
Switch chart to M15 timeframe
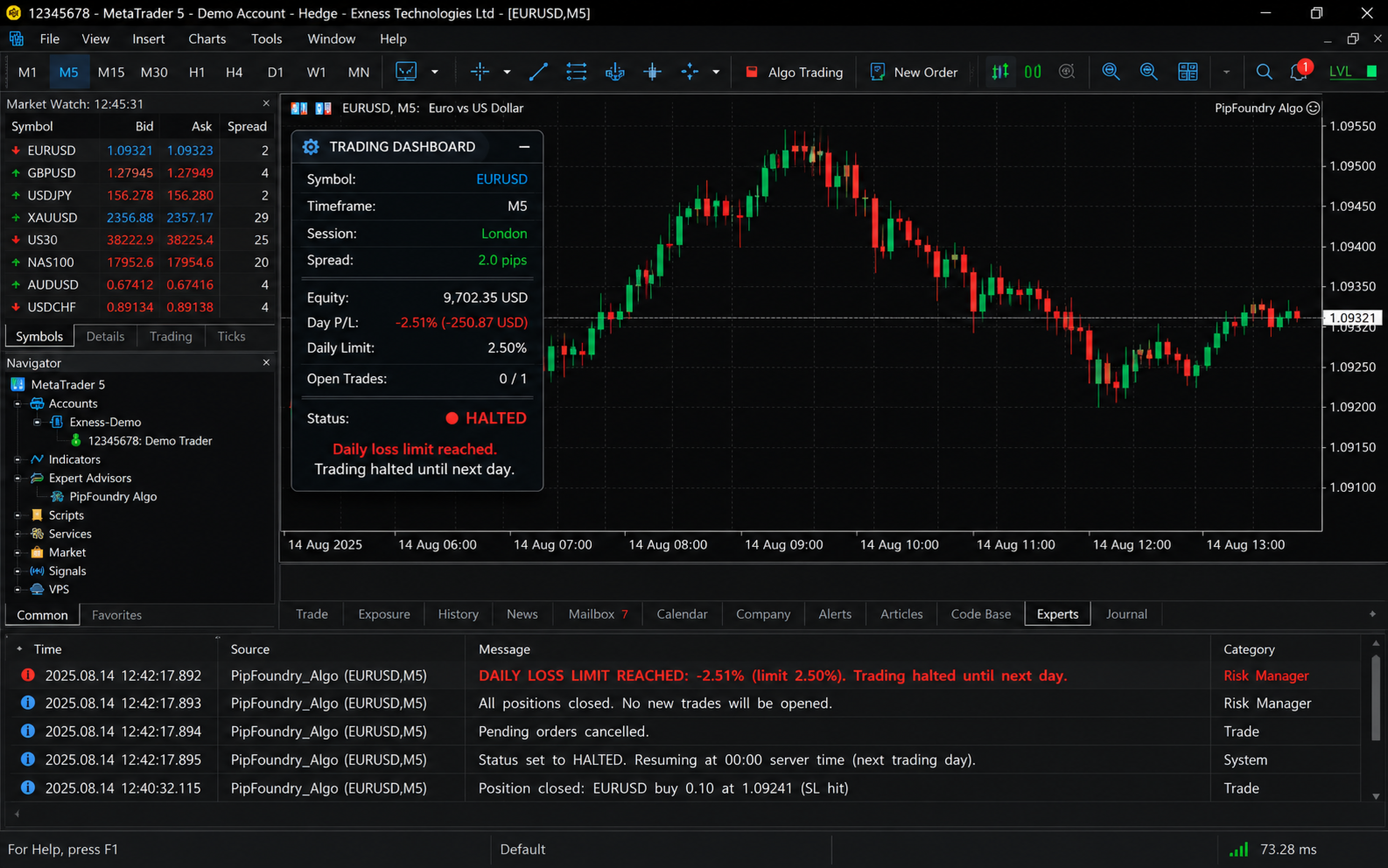111,72
